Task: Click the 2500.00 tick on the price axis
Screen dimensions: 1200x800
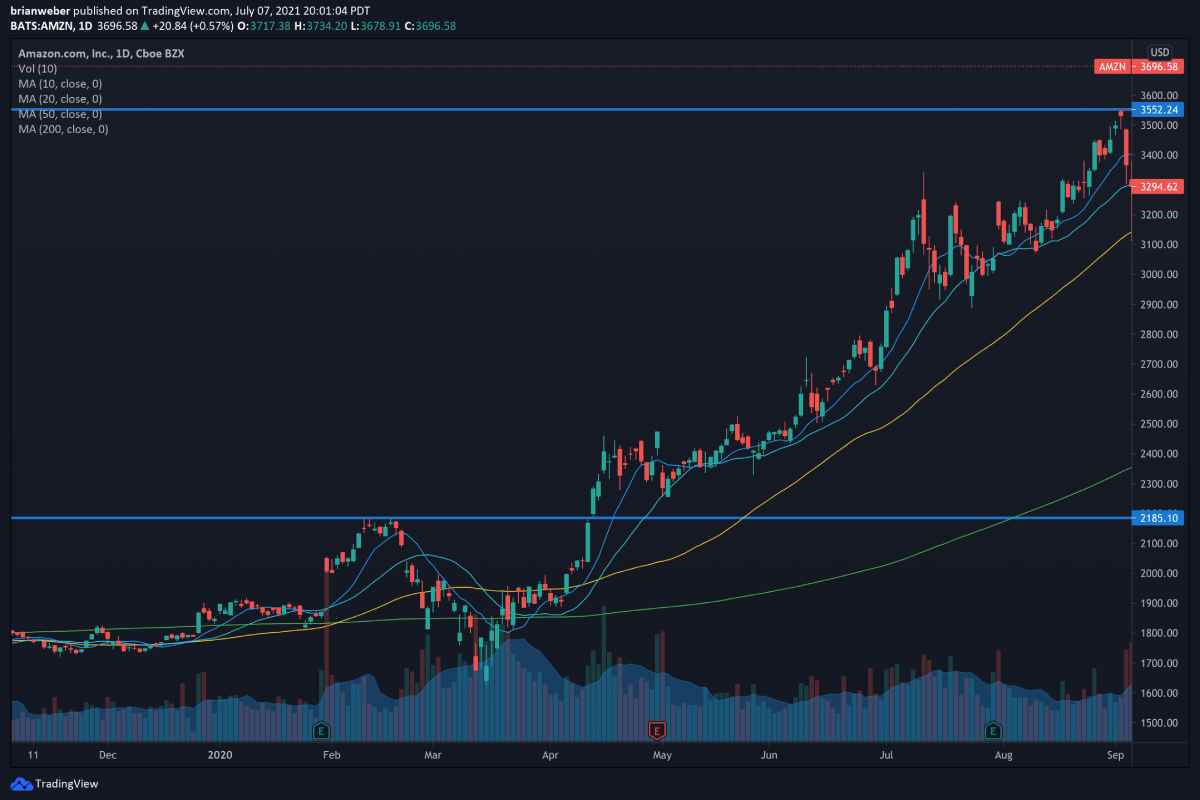Action: [1160, 424]
